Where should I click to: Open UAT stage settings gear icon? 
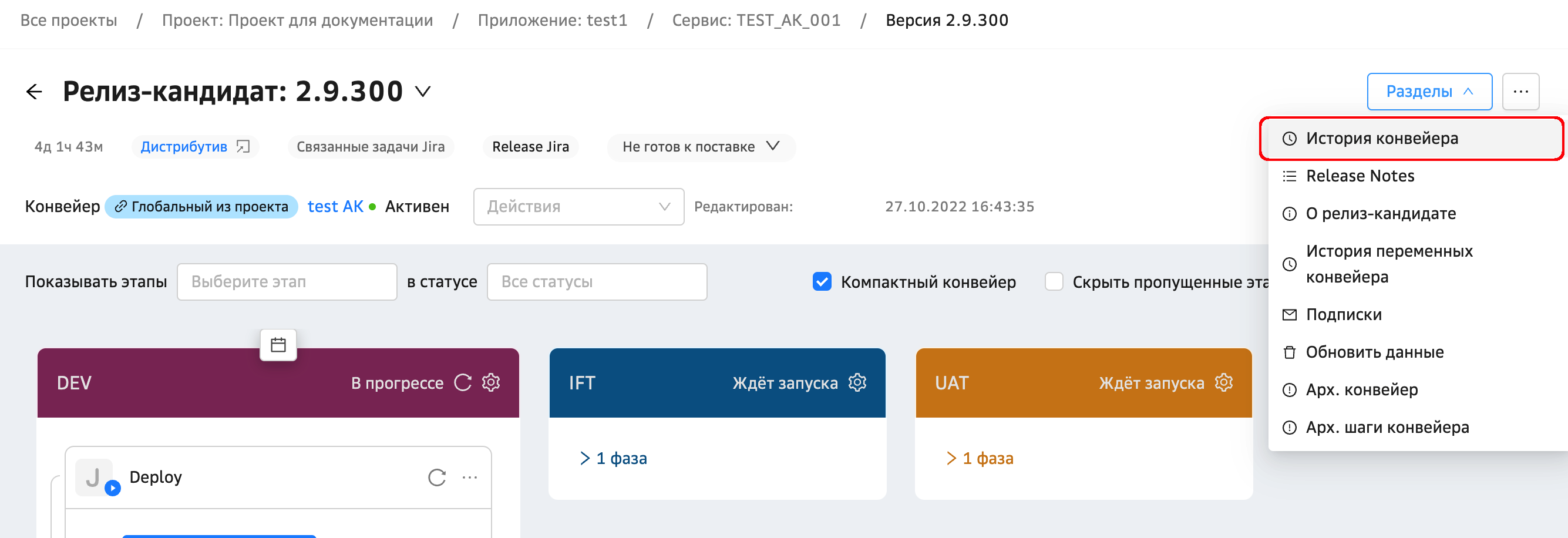pos(1223,382)
